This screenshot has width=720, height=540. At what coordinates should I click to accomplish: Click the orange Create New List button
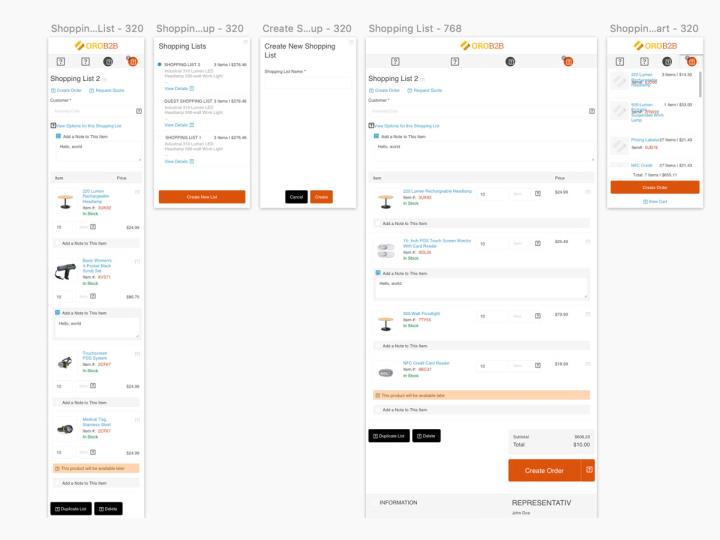202,197
